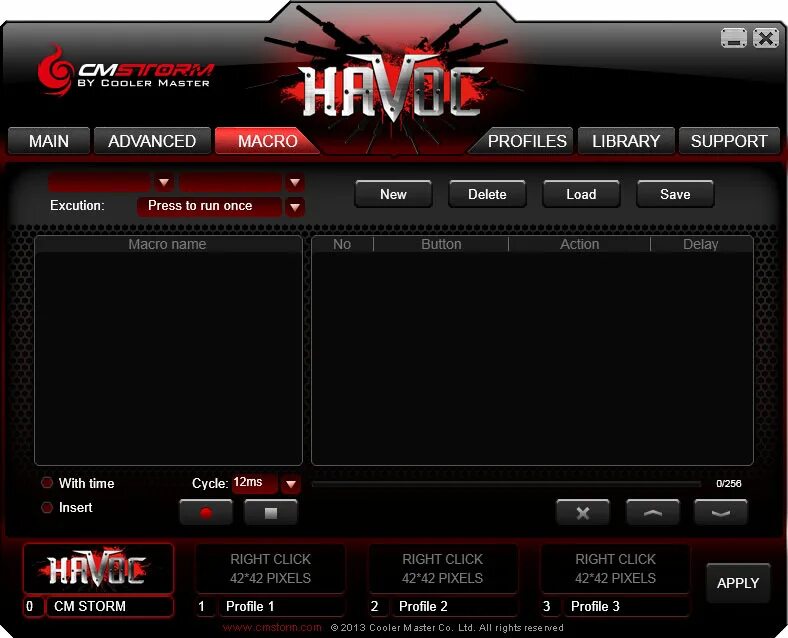Viewport: 788px width, 638px height.
Task: Click the Profile 3 name field
Action: 627,606
